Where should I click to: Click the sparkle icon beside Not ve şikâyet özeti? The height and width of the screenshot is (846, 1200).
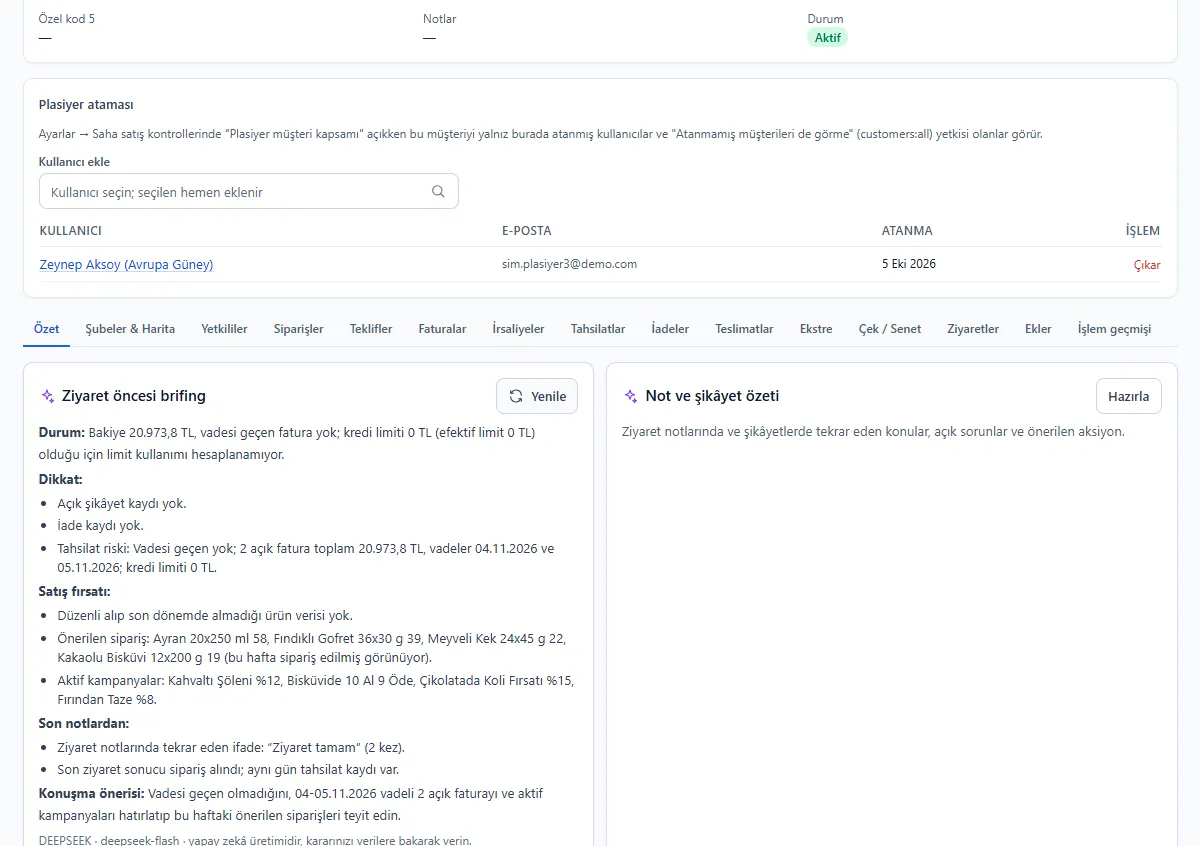(631, 396)
